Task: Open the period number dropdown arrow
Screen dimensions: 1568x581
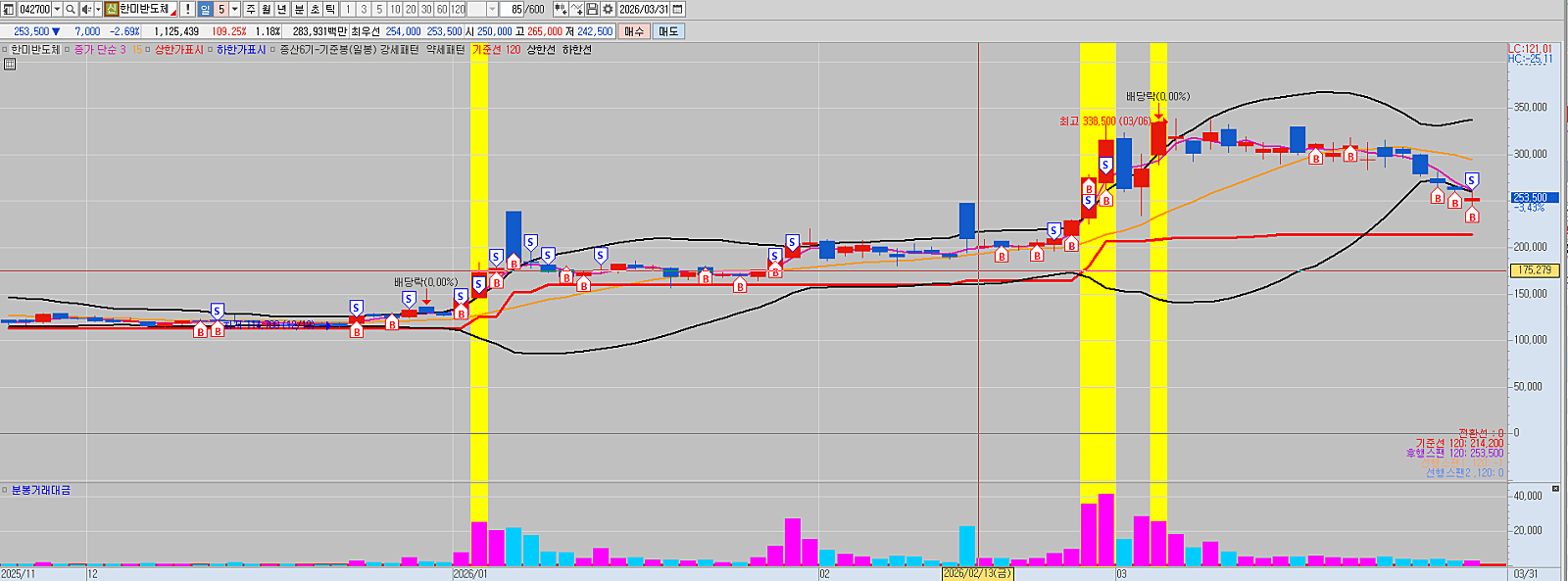Action: [x=234, y=9]
